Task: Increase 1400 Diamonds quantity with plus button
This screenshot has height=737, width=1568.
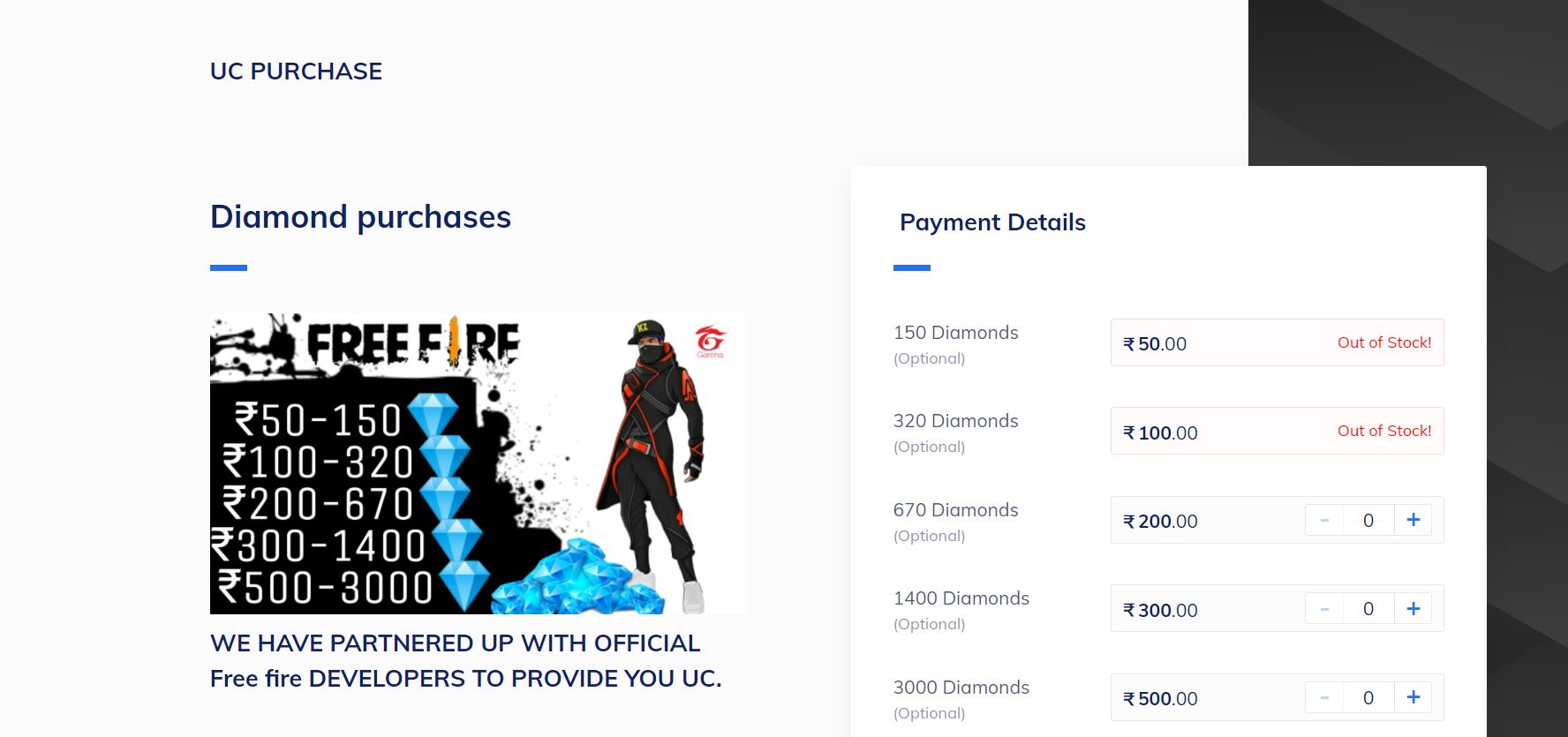Action: click(1413, 608)
